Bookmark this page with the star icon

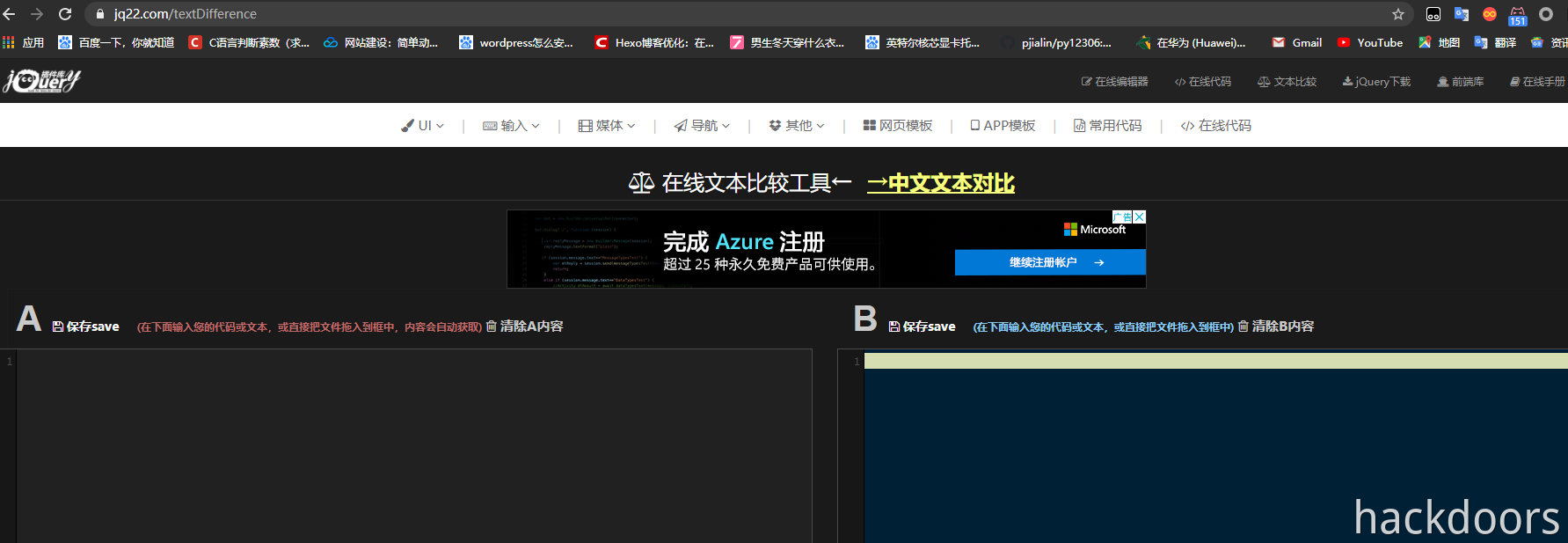click(x=1398, y=14)
